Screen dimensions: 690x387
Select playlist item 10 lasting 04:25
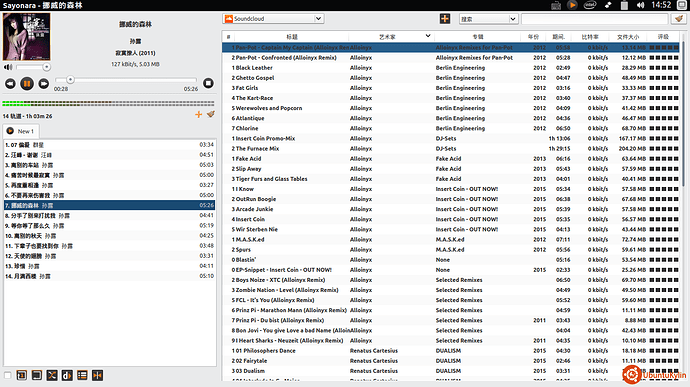point(109,236)
